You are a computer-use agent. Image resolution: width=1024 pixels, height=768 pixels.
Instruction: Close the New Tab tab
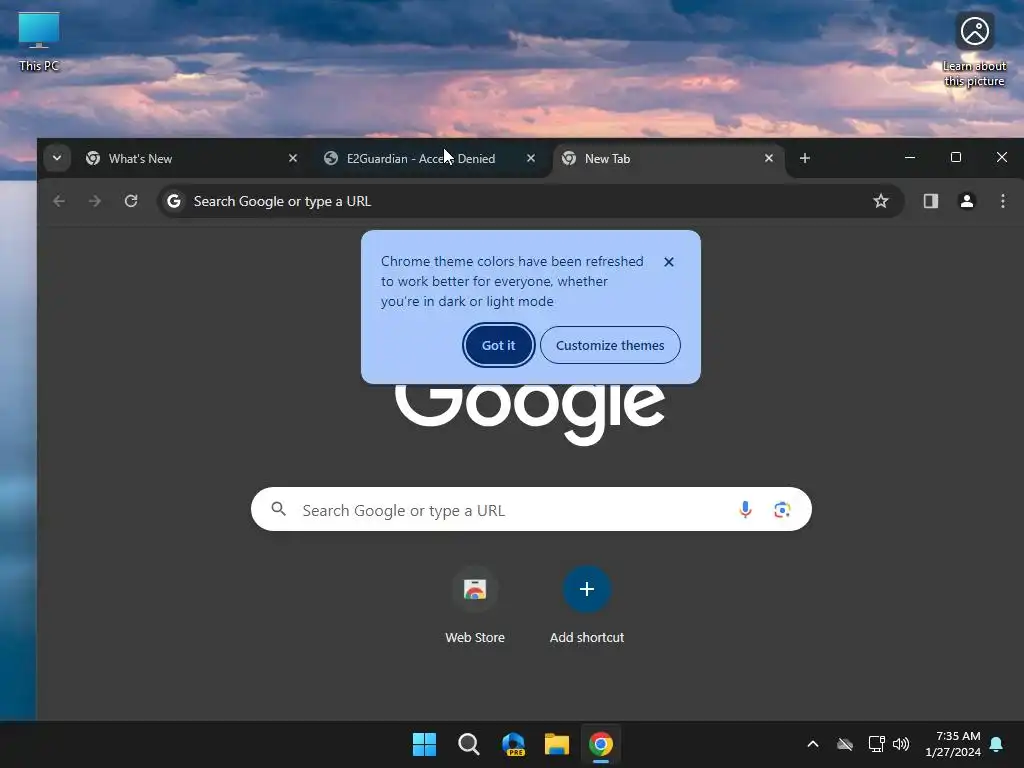769,158
